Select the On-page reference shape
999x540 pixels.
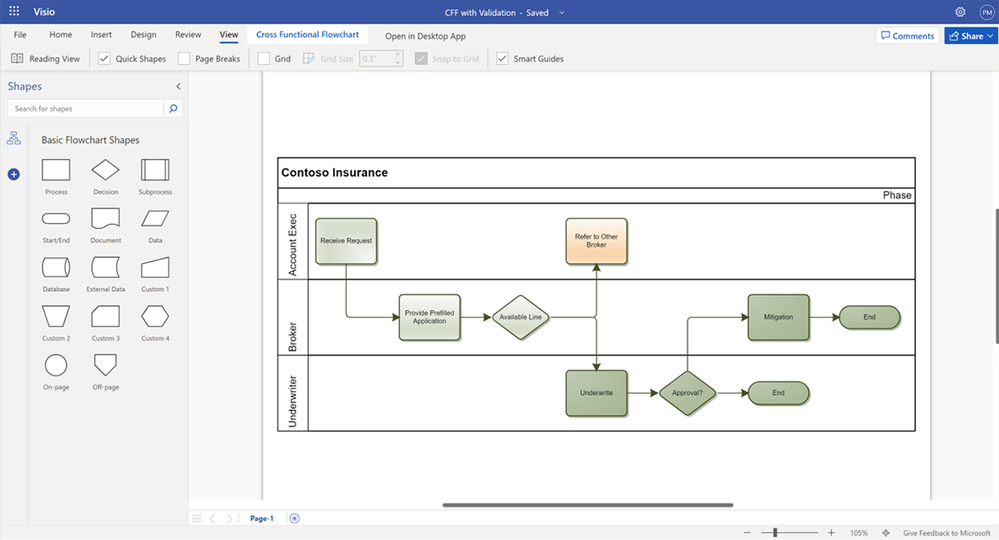pos(56,366)
